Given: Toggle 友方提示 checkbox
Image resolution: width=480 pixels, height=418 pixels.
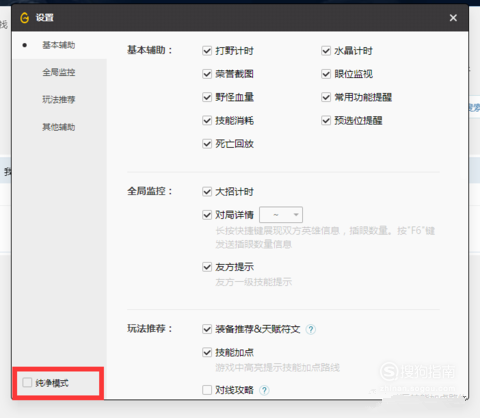Looking at the screenshot, I should (x=207, y=267).
